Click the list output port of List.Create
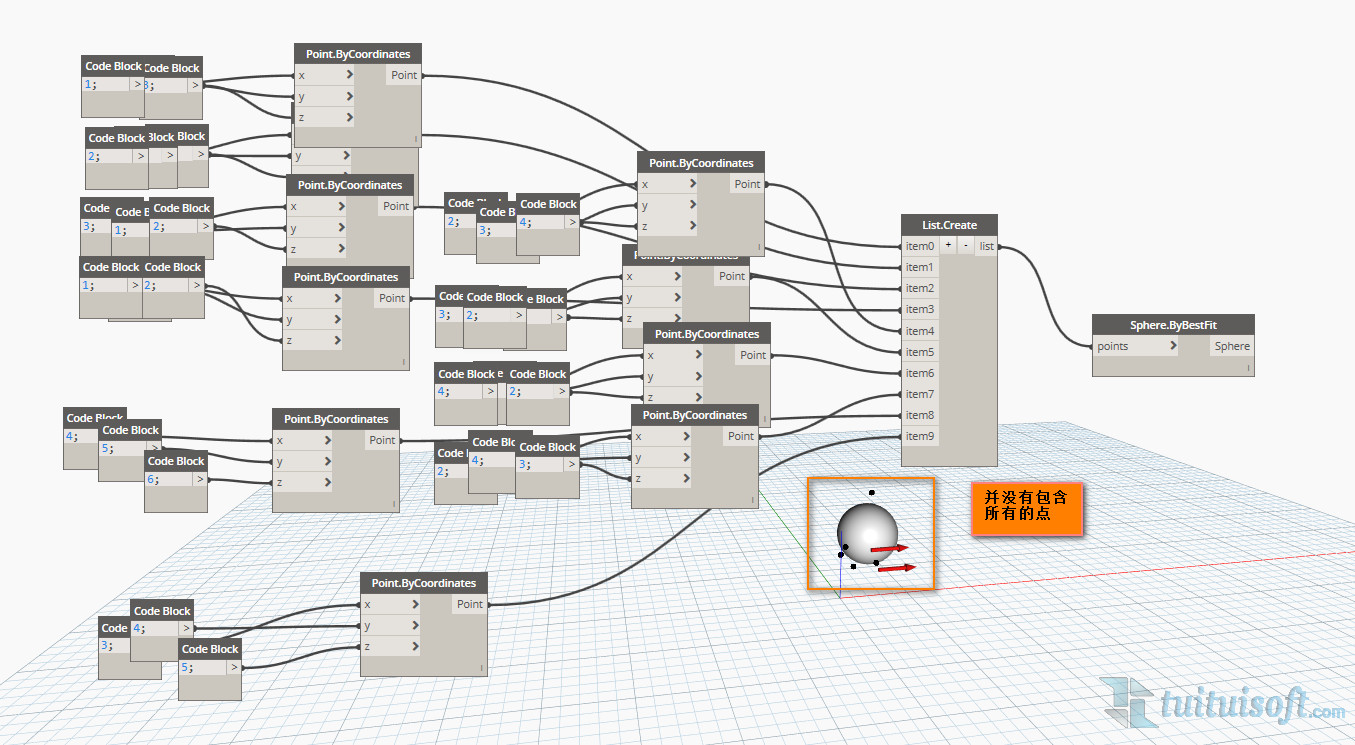 [987, 246]
